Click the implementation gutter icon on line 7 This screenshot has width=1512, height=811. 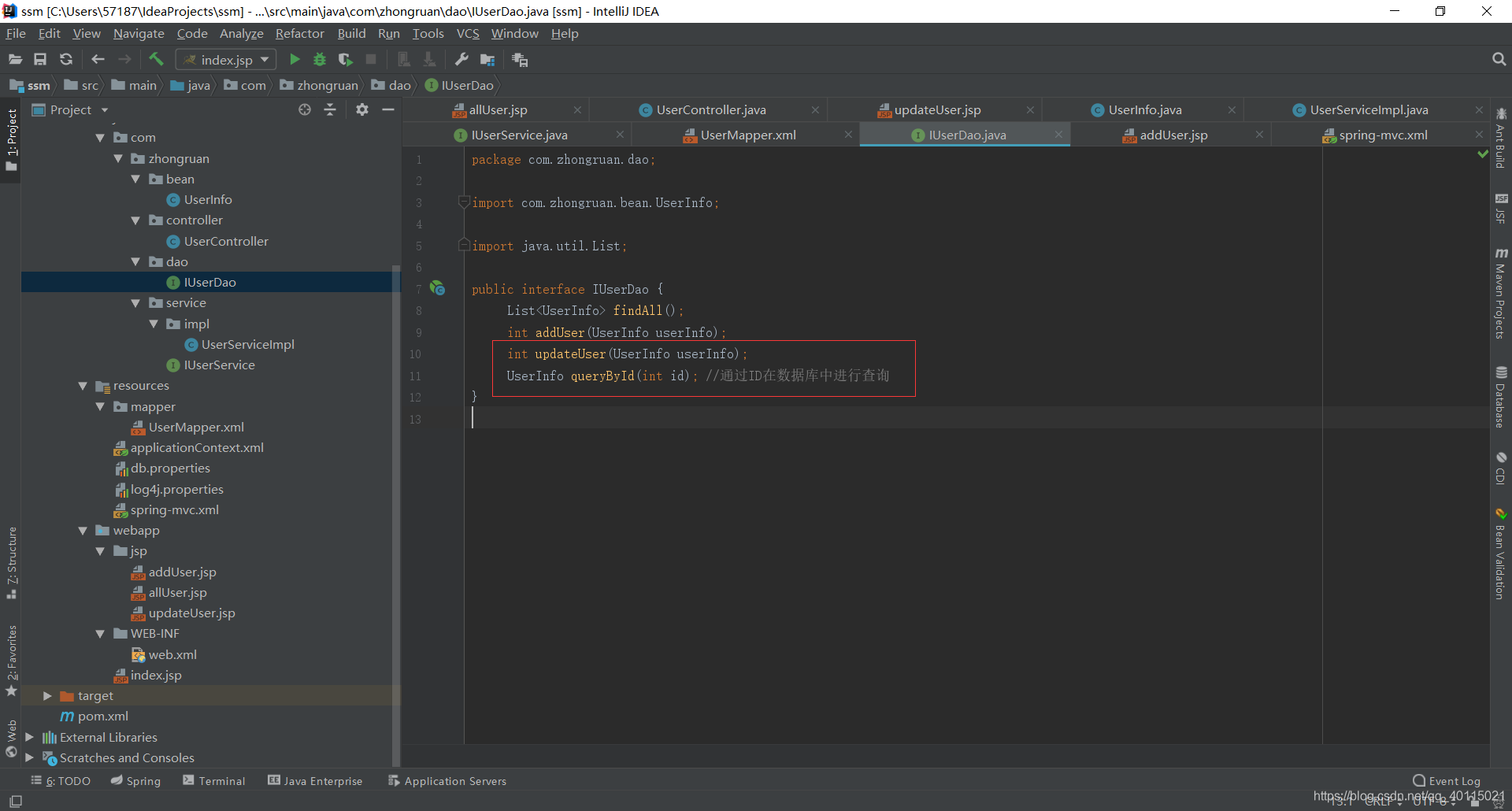[x=437, y=289]
